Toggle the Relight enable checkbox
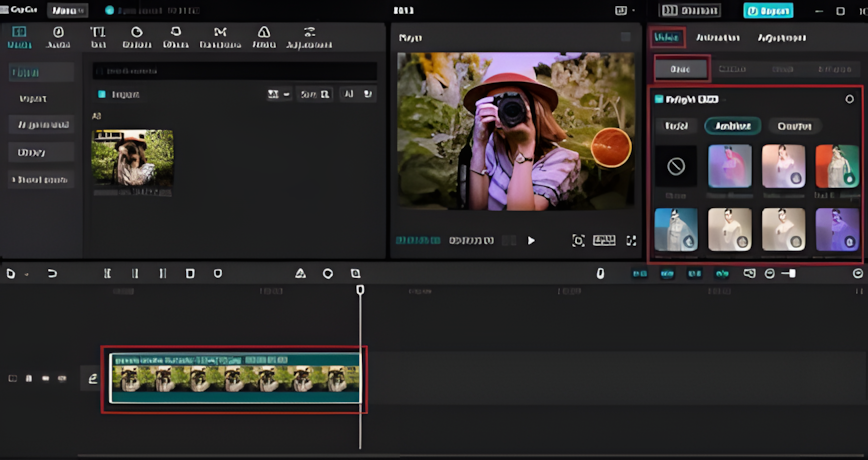Viewport: 868px width, 460px height. coord(659,99)
